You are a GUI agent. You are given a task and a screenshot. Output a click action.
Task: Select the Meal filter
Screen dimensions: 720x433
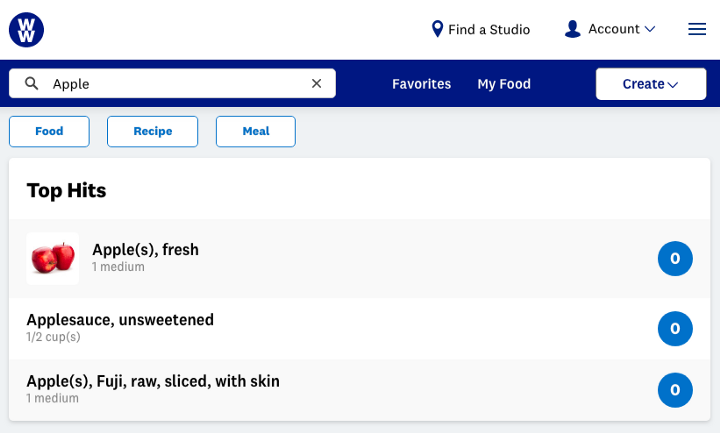pos(255,131)
